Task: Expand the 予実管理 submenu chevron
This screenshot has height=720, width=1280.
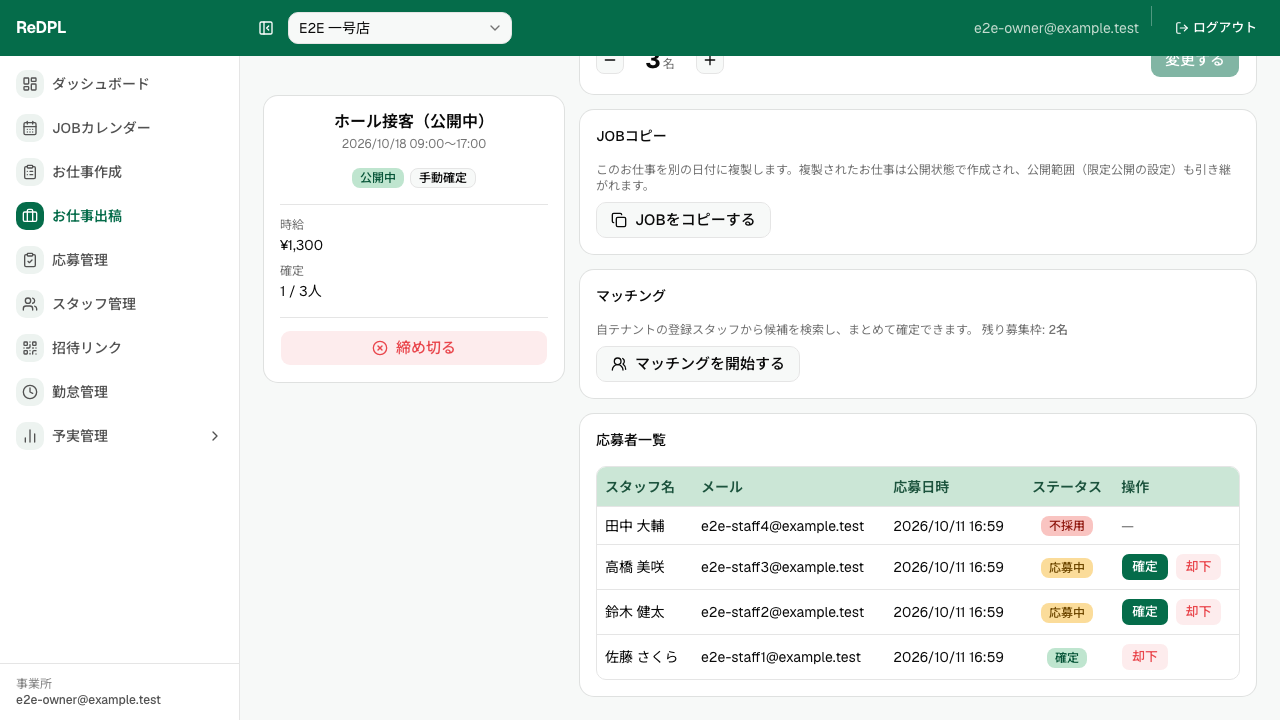Action: pyautogui.click(x=214, y=436)
